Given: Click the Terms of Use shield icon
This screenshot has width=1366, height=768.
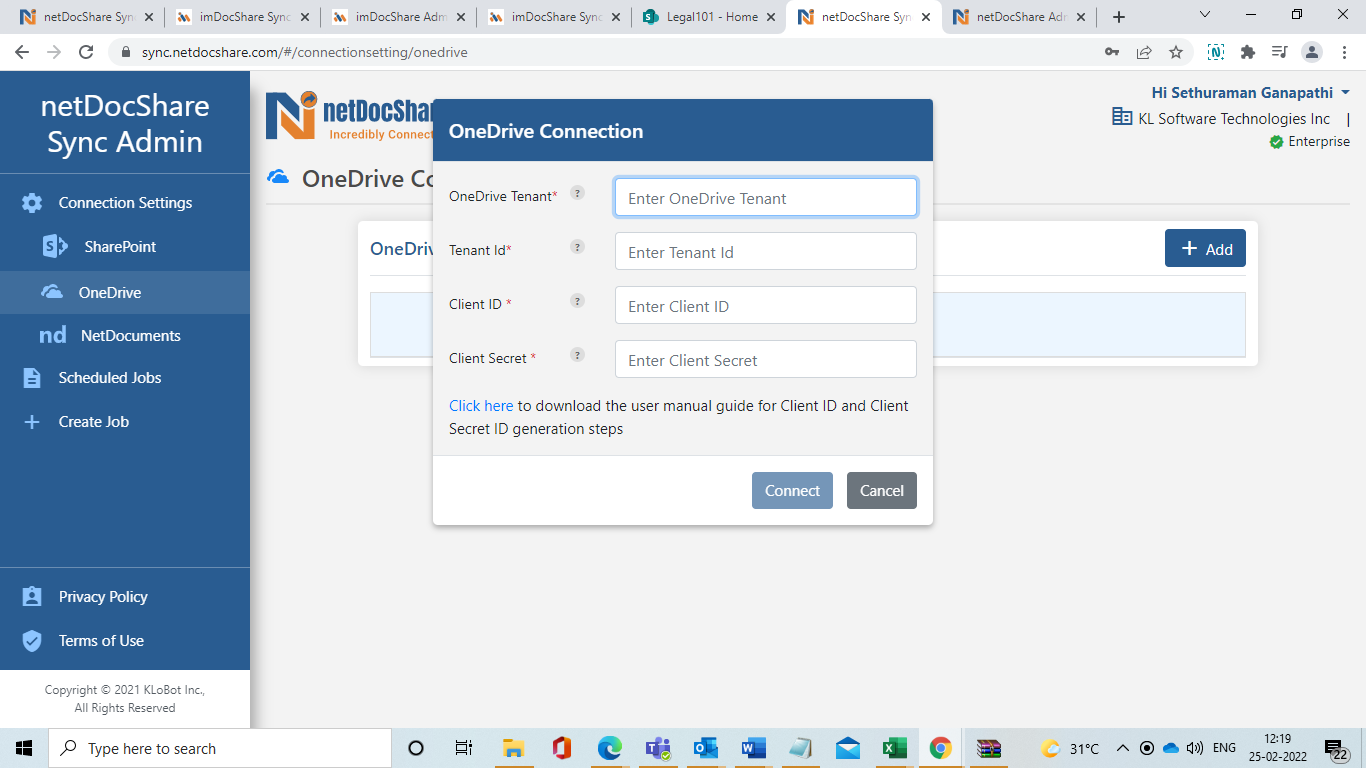Looking at the screenshot, I should click(x=32, y=641).
